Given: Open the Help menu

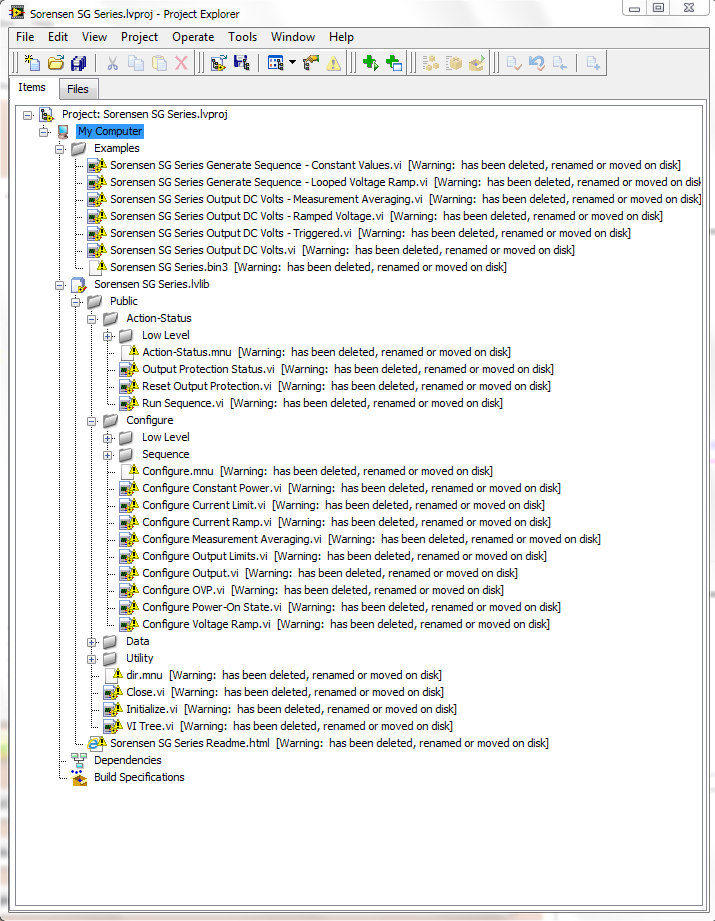Looking at the screenshot, I should [341, 37].
